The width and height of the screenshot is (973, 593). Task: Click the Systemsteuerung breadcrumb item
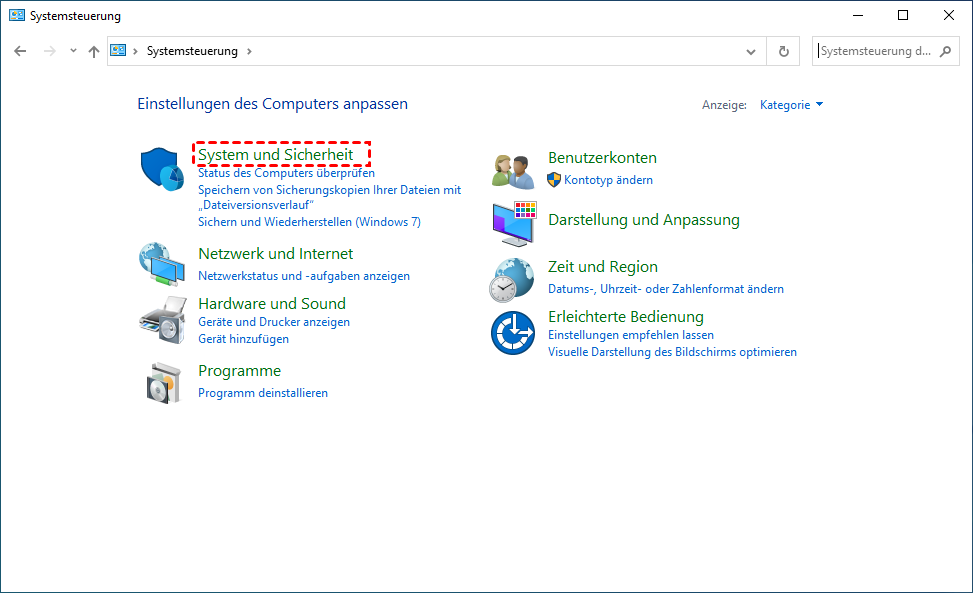pyautogui.click(x=192, y=51)
